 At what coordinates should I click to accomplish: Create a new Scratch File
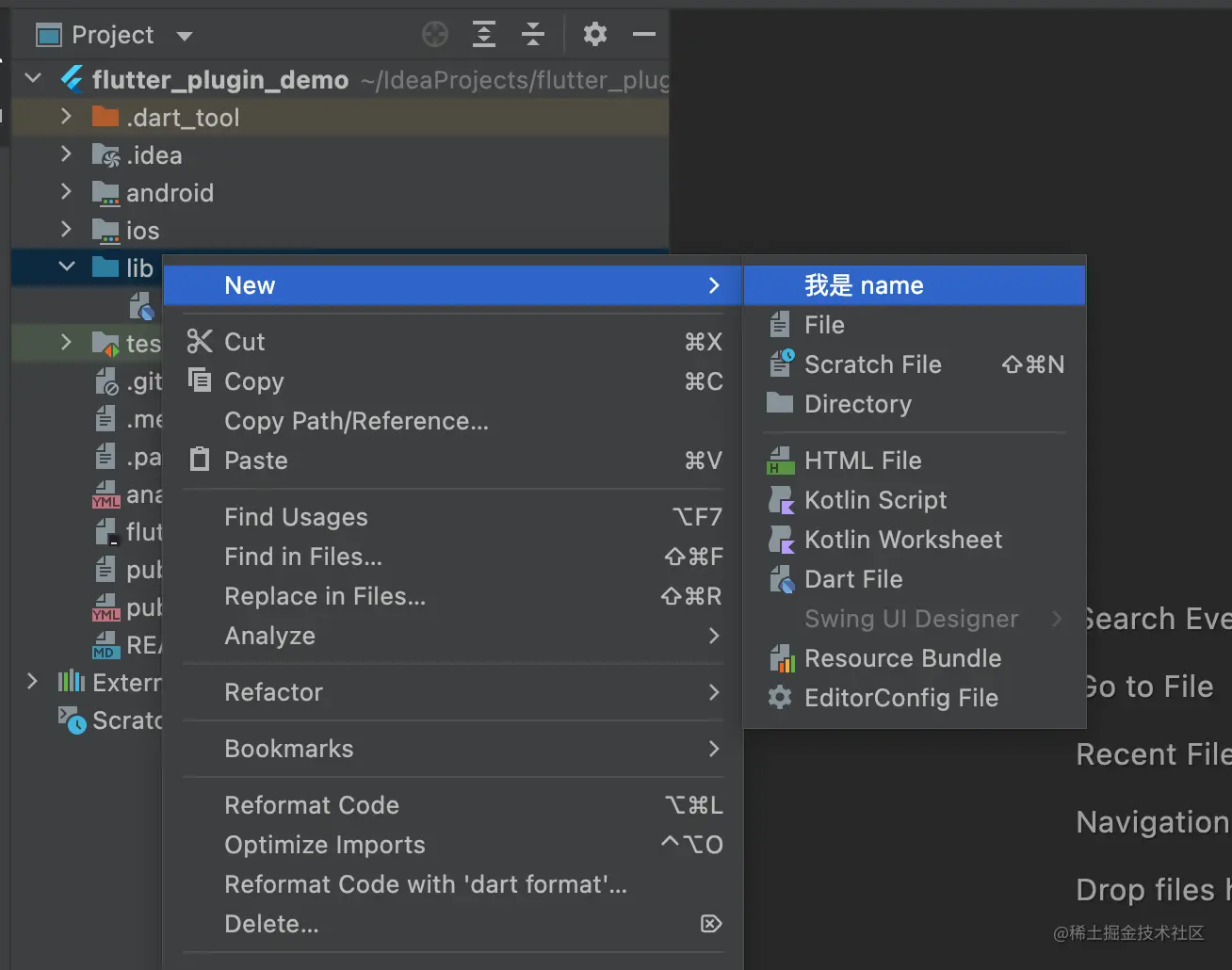tap(872, 364)
